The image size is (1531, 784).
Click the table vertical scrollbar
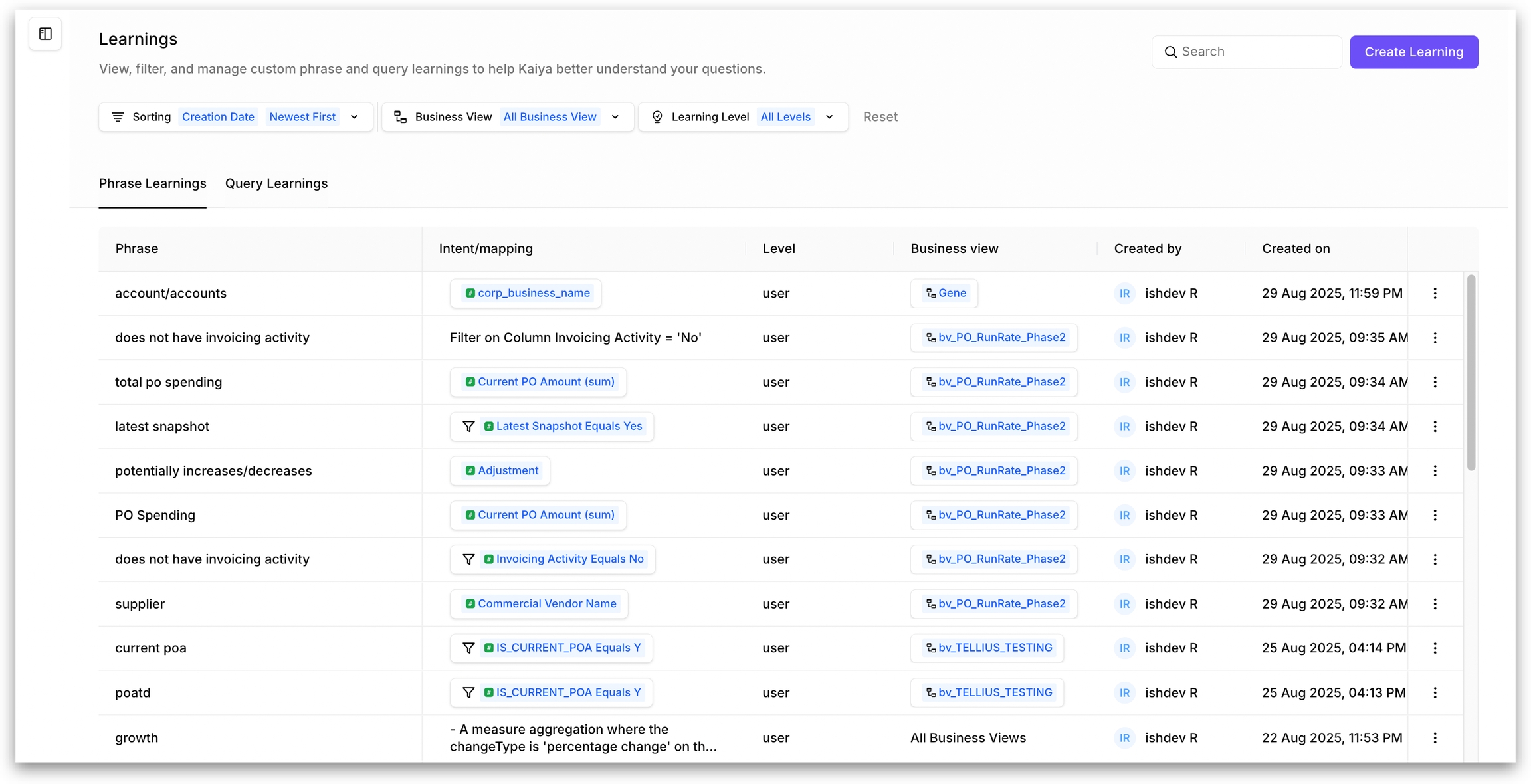point(1471,372)
